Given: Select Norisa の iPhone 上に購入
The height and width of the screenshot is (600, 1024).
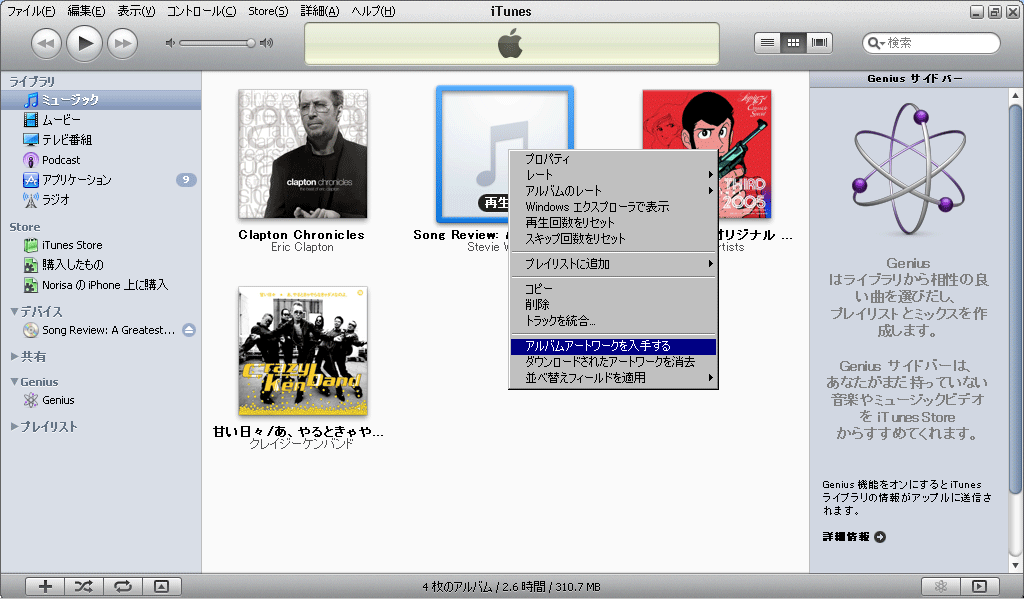Looking at the screenshot, I should click(101, 285).
